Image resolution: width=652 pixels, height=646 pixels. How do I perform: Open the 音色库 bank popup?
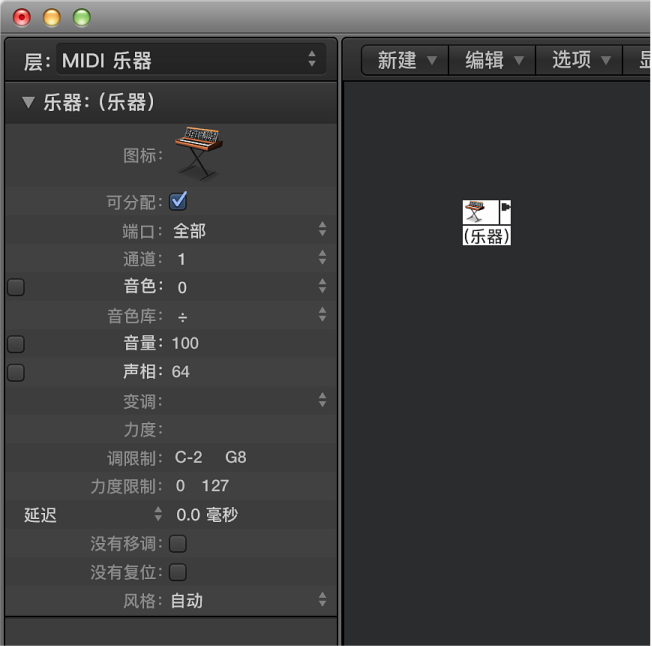(x=249, y=315)
